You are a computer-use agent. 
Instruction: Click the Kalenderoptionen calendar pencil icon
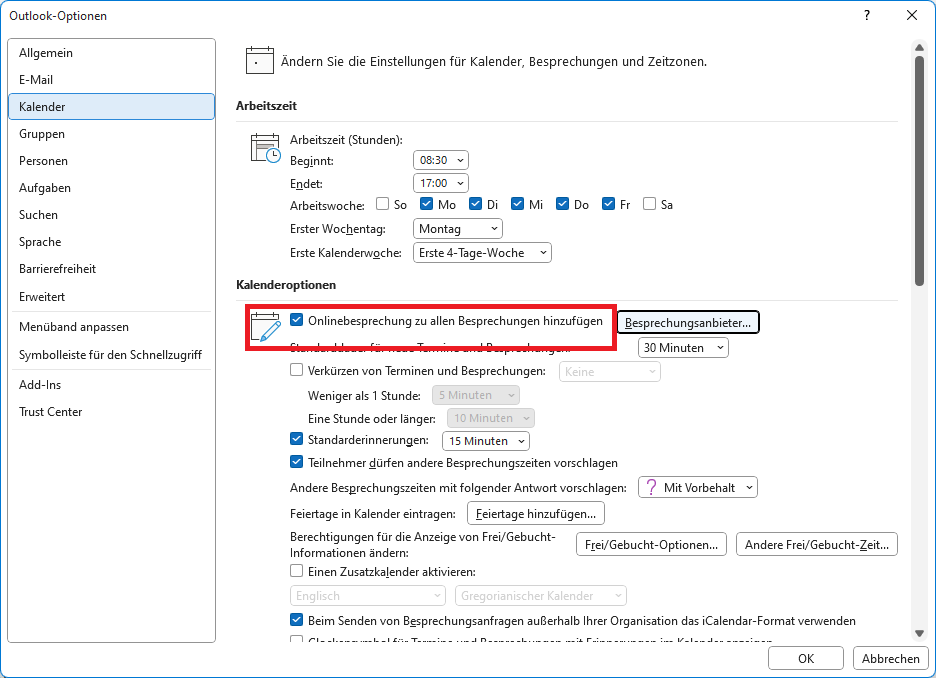click(x=265, y=327)
